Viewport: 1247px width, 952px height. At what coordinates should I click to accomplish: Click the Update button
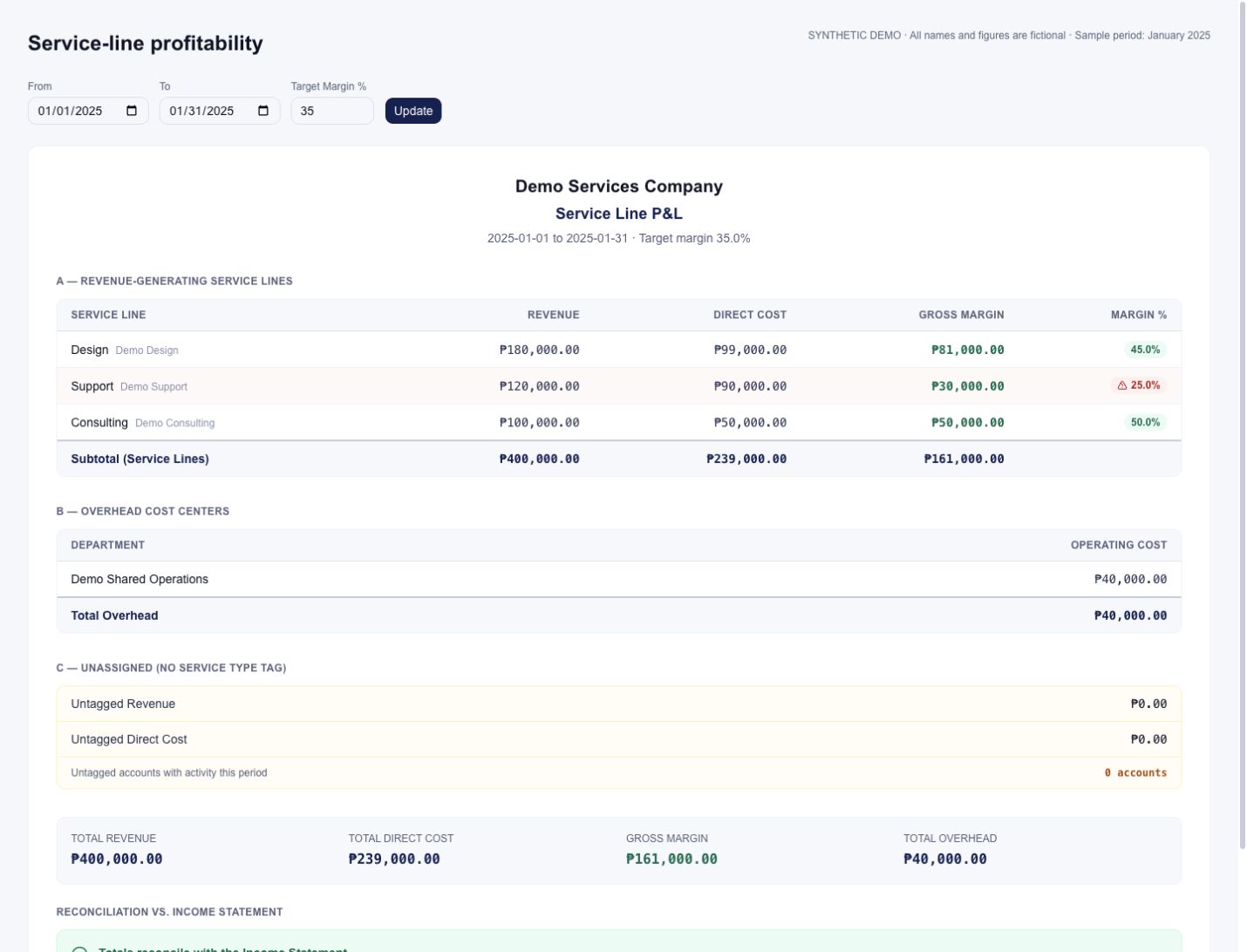click(413, 111)
